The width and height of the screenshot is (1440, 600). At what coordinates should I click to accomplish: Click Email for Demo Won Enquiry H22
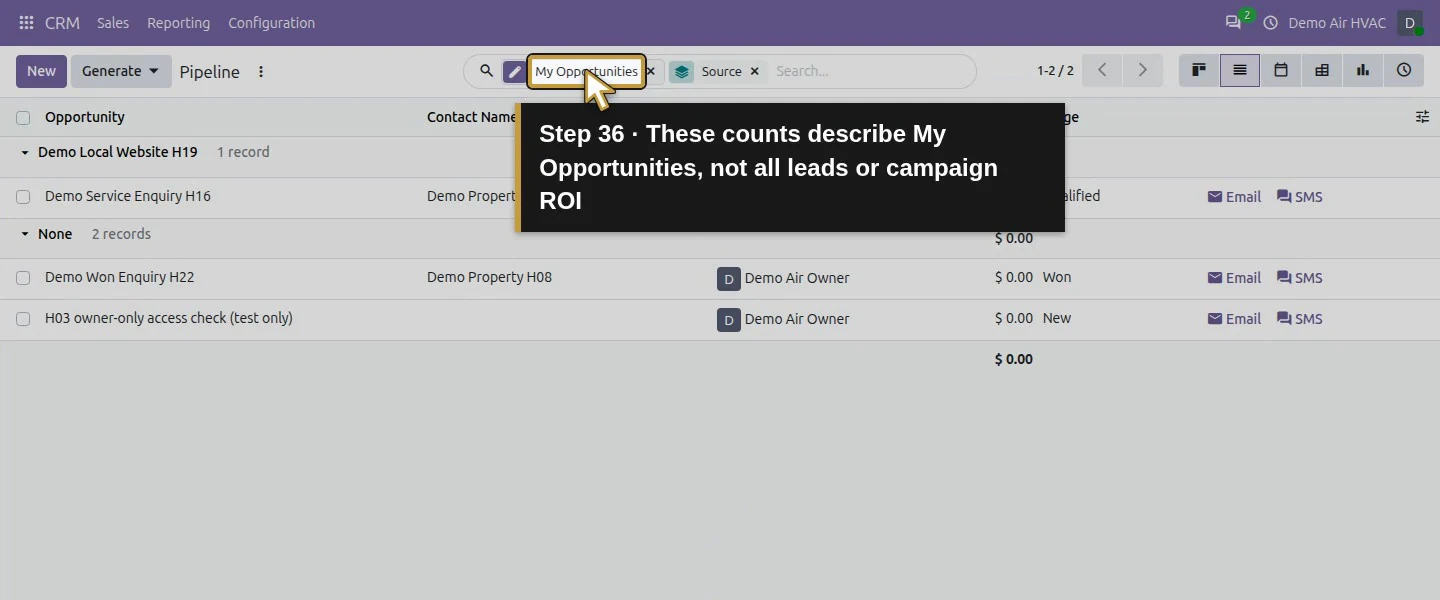coord(1234,278)
